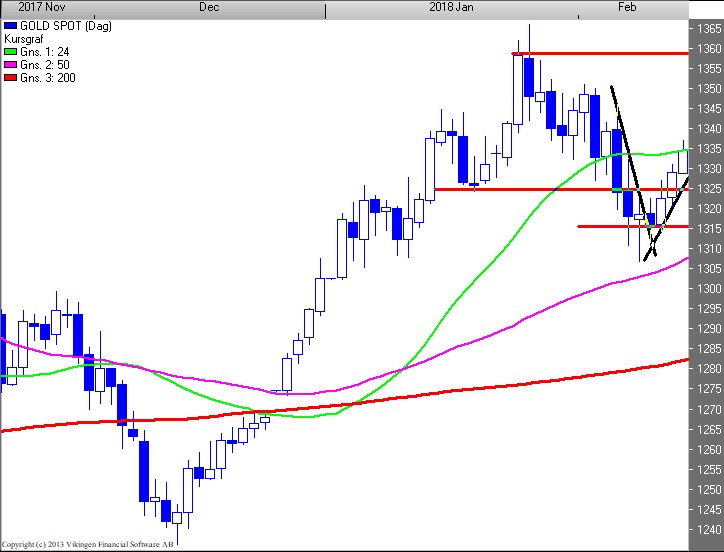Click the magenta Gns. 2: 50 legend swatch
The image size is (724, 552).
[x=9, y=64]
